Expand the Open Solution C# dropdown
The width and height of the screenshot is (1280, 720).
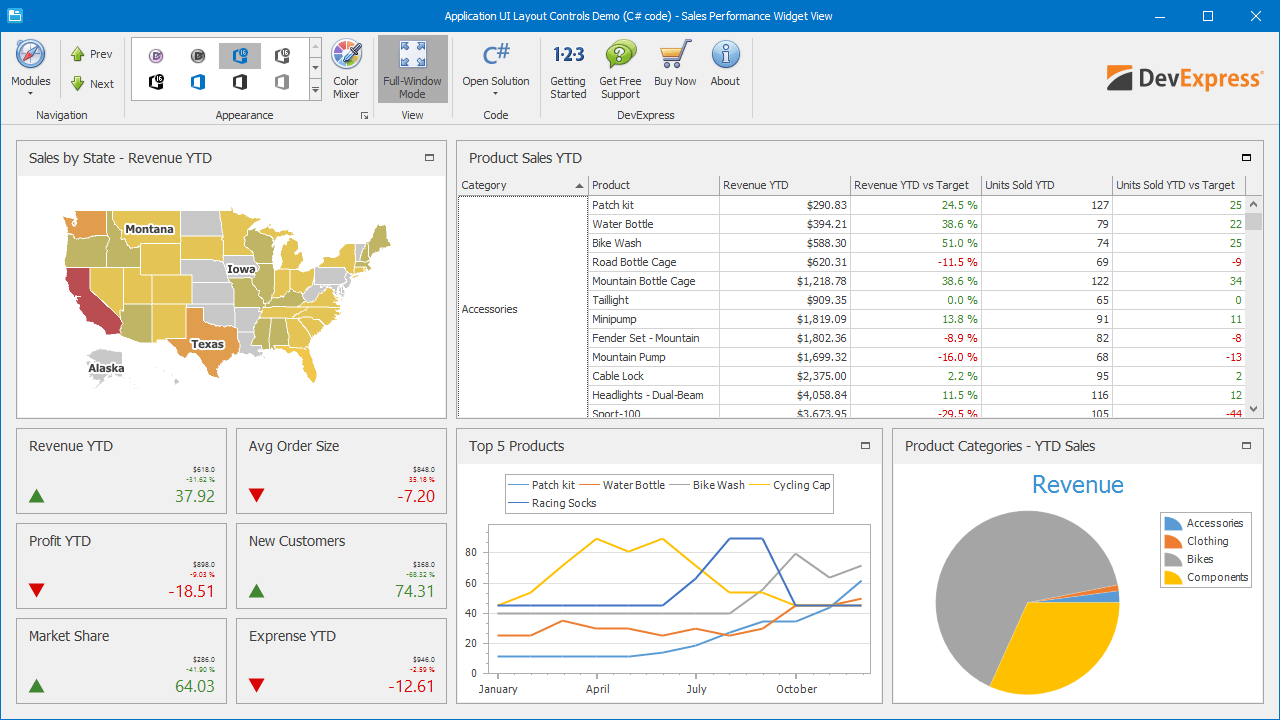coord(496,68)
